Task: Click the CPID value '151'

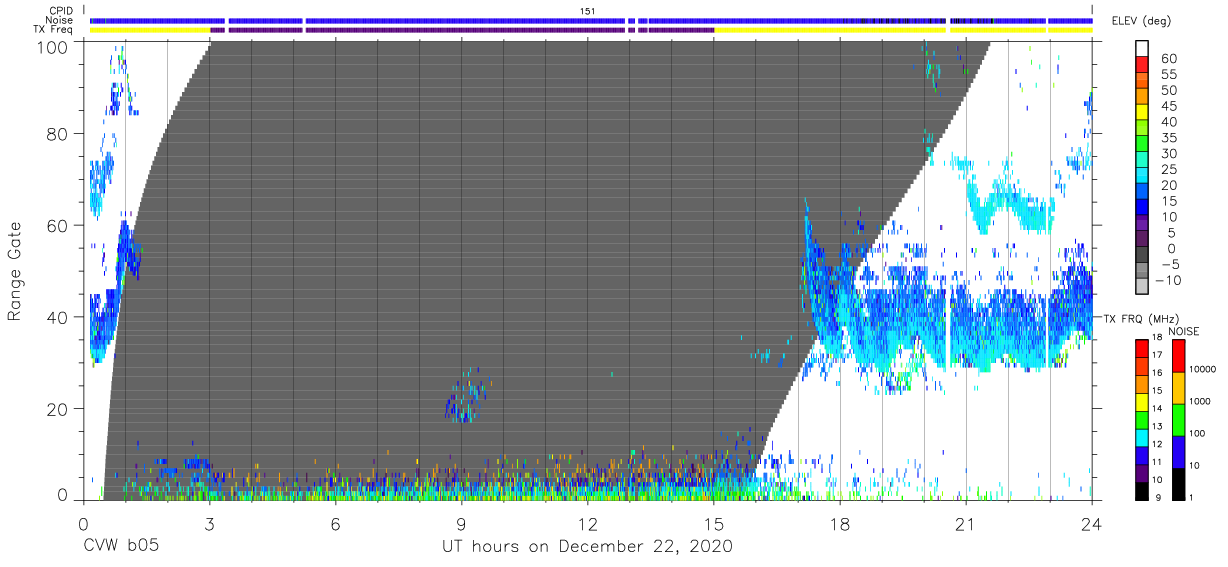Action: coord(587,11)
